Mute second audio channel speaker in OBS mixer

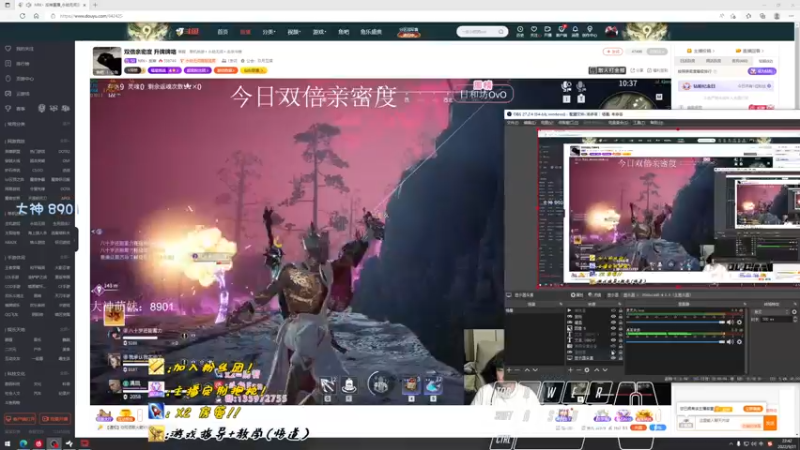(x=731, y=342)
